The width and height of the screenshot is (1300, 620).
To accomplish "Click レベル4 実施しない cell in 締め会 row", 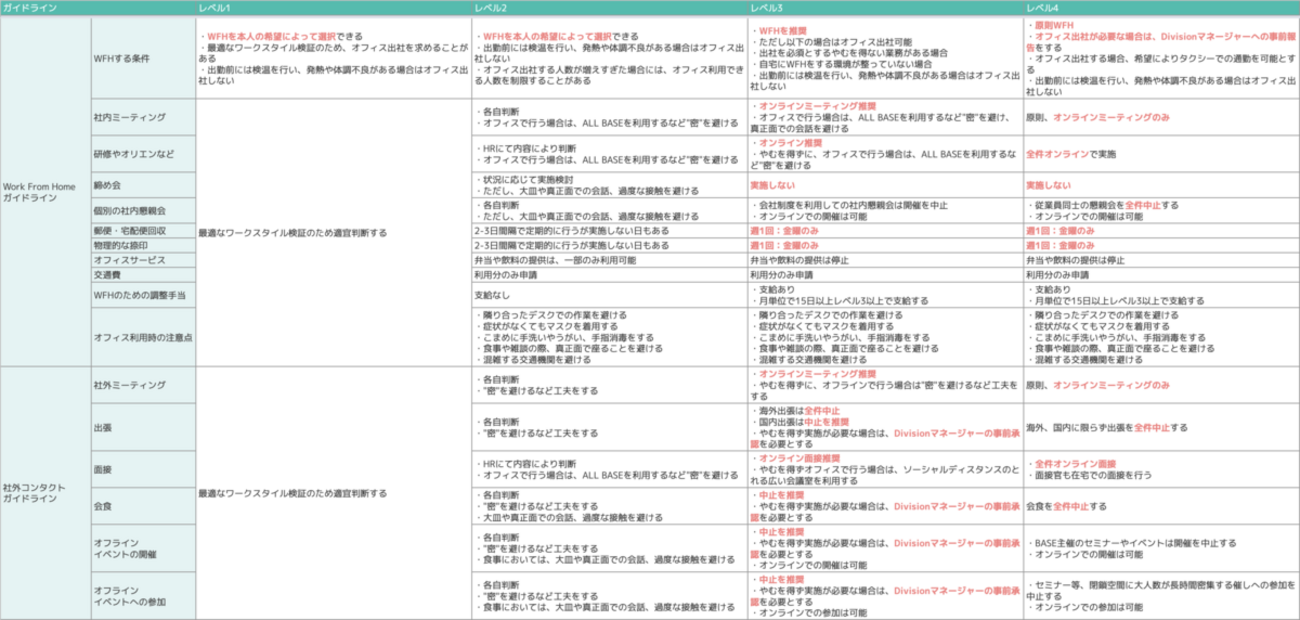I will pos(1161,186).
